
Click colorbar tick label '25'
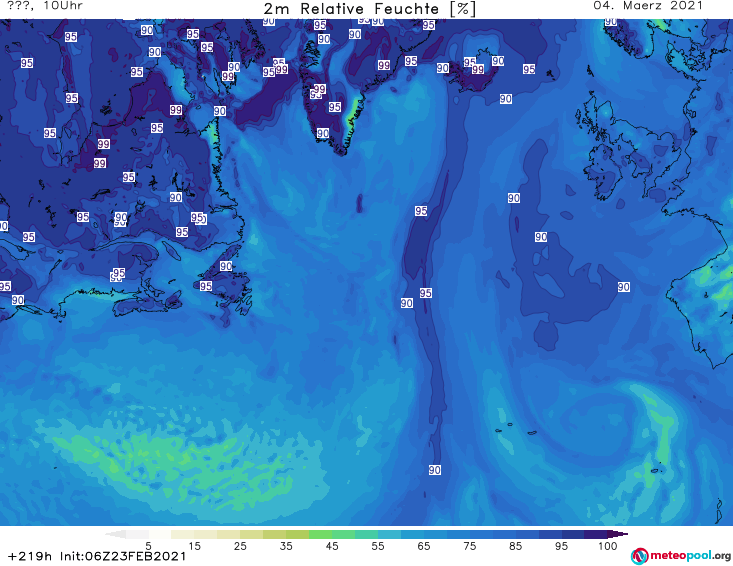pos(240,546)
